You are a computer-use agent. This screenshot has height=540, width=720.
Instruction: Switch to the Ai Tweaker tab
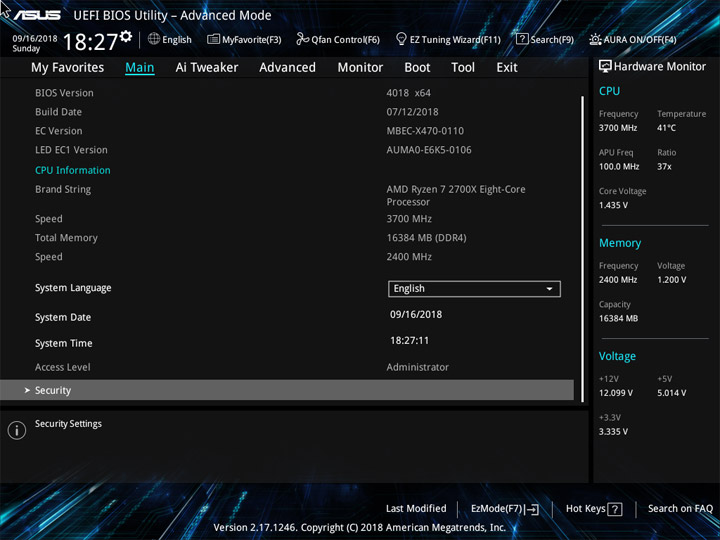pos(207,68)
